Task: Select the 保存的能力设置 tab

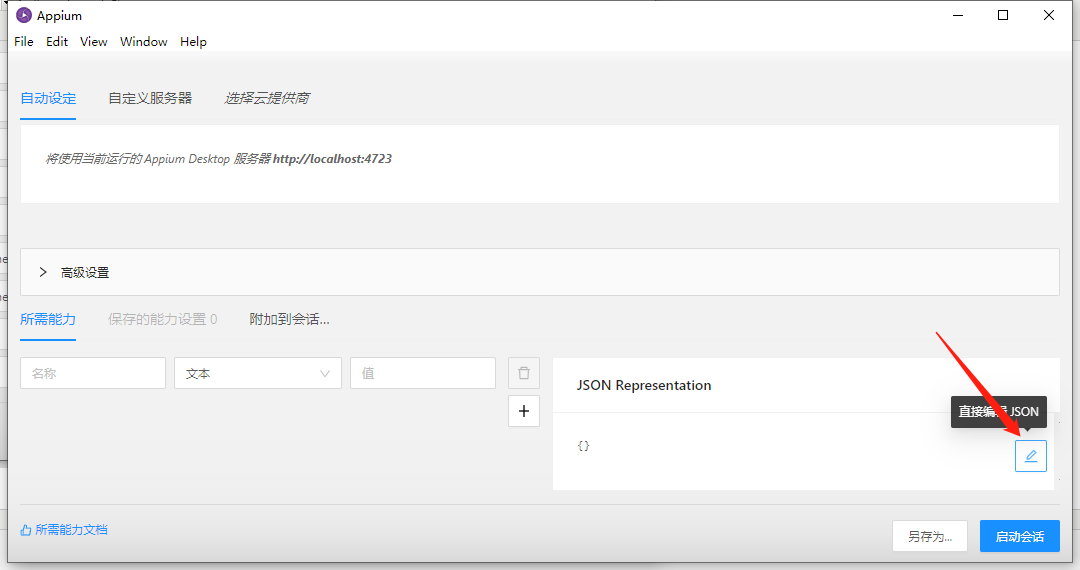Action: [163, 319]
